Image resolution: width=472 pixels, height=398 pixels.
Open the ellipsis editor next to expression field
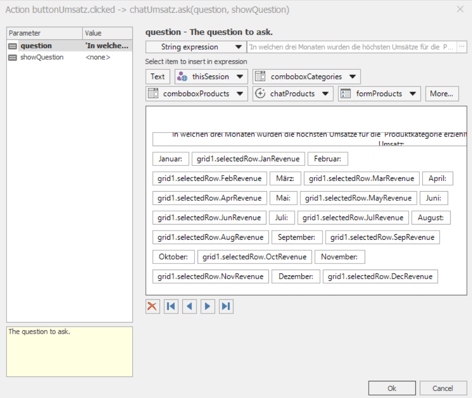point(461,47)
